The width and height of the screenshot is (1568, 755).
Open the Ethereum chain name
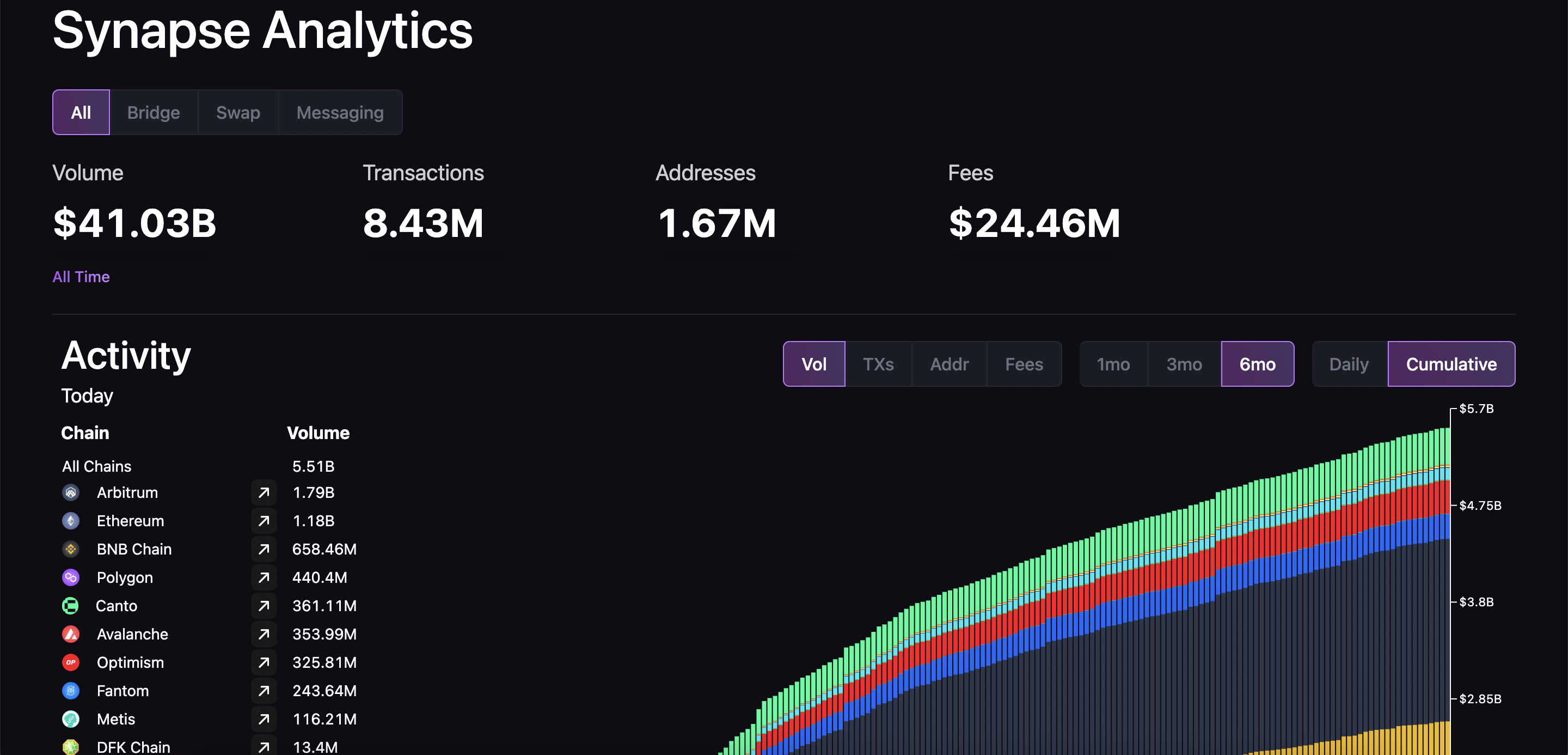point(130,521)
